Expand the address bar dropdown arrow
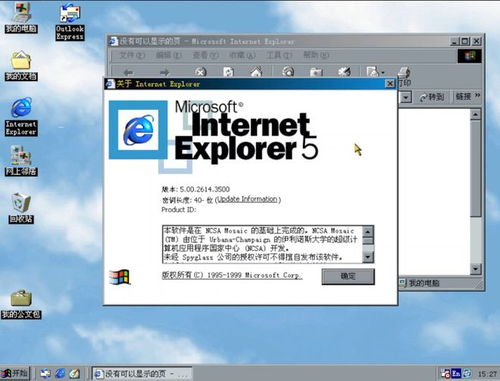Viewport: 500px width, 381px height. [x=406, y=97]
